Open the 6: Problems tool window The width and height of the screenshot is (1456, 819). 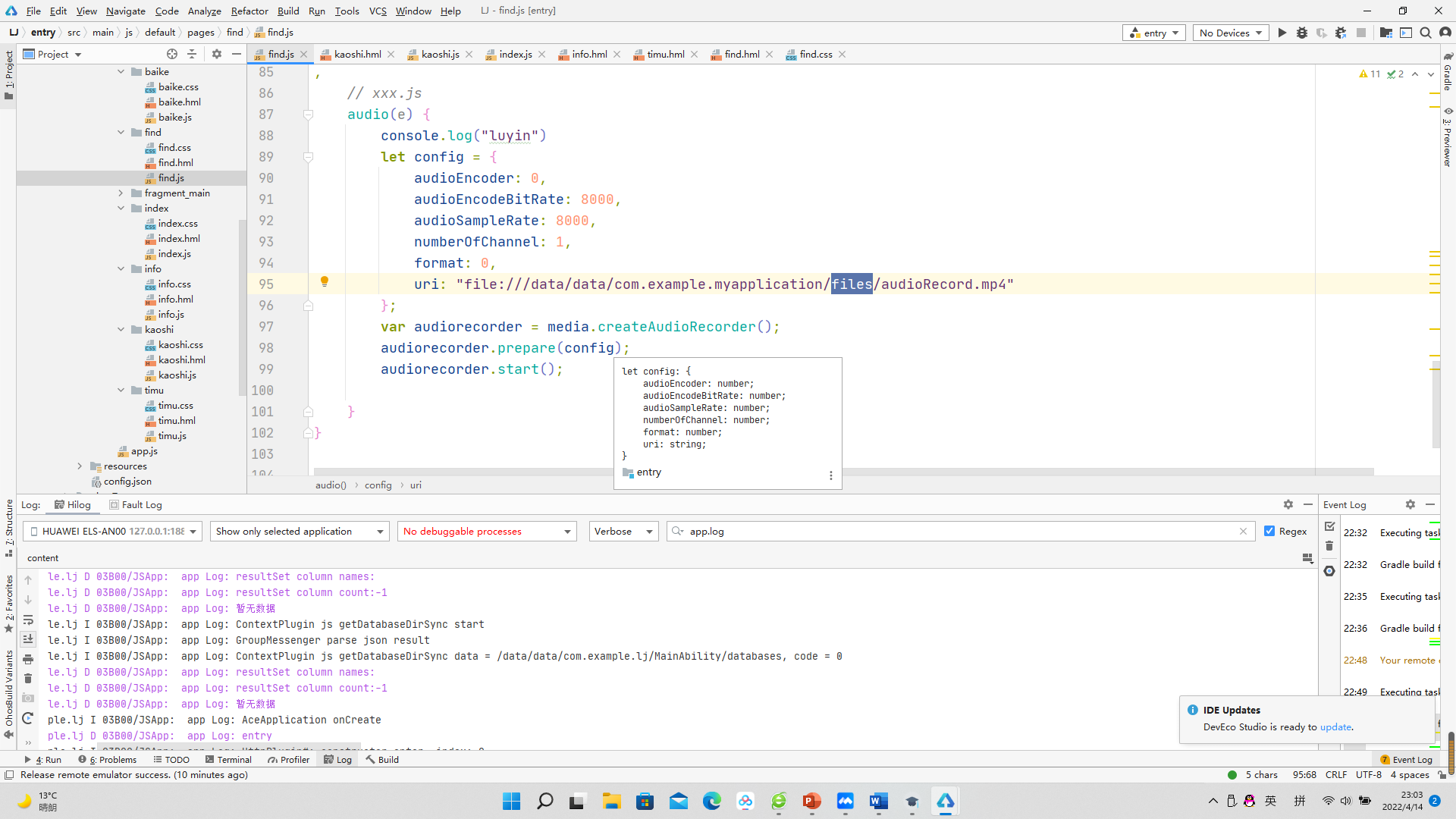click(x=108, y=760)
